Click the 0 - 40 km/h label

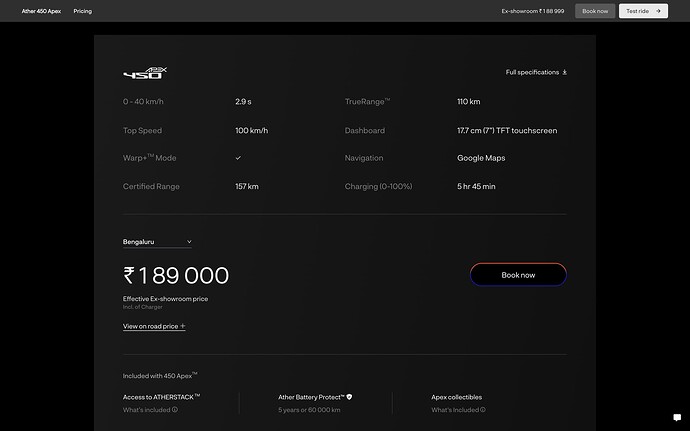(x=143, y=102)
